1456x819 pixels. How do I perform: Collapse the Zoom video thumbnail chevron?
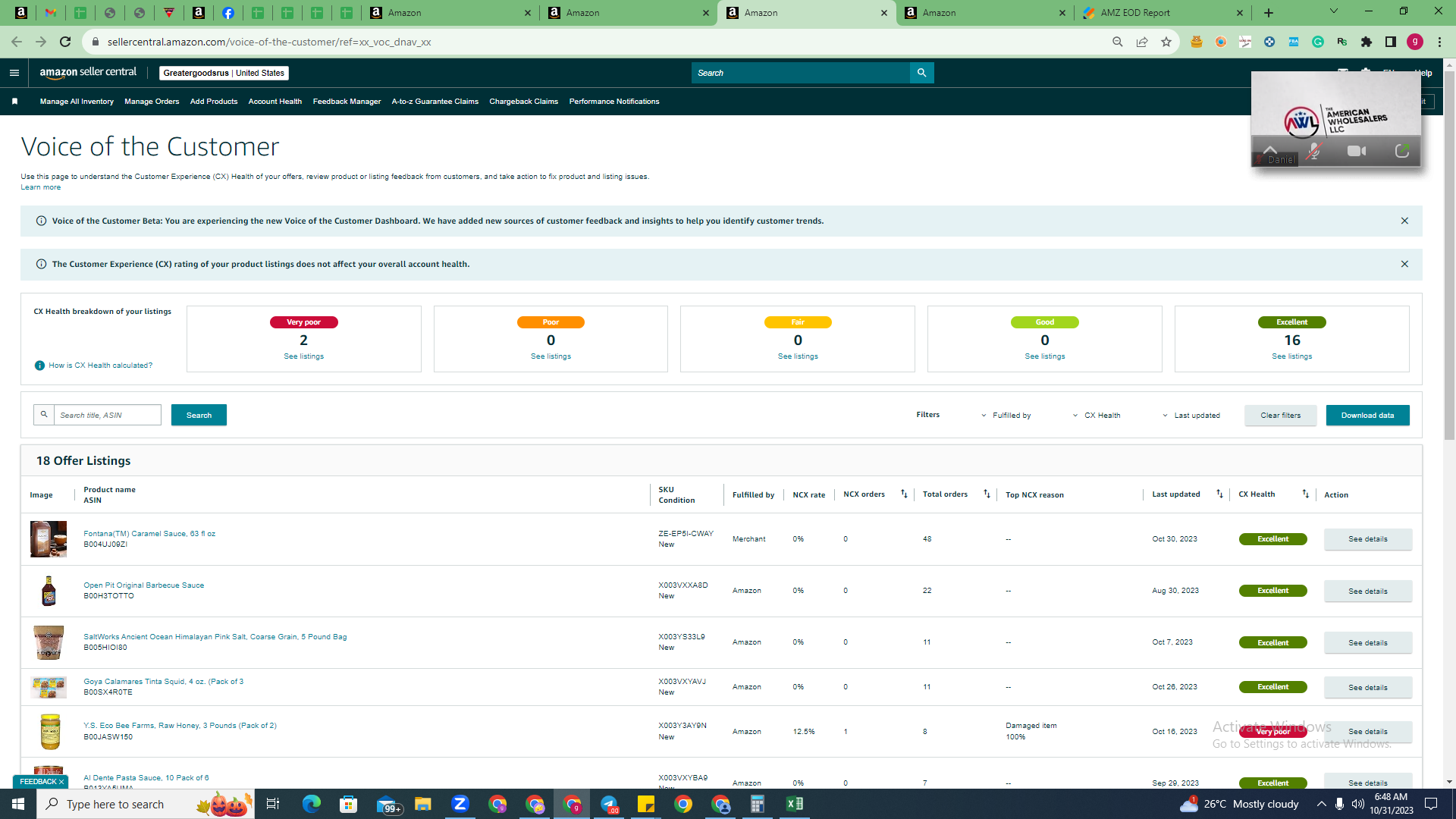click(1270, 149)
